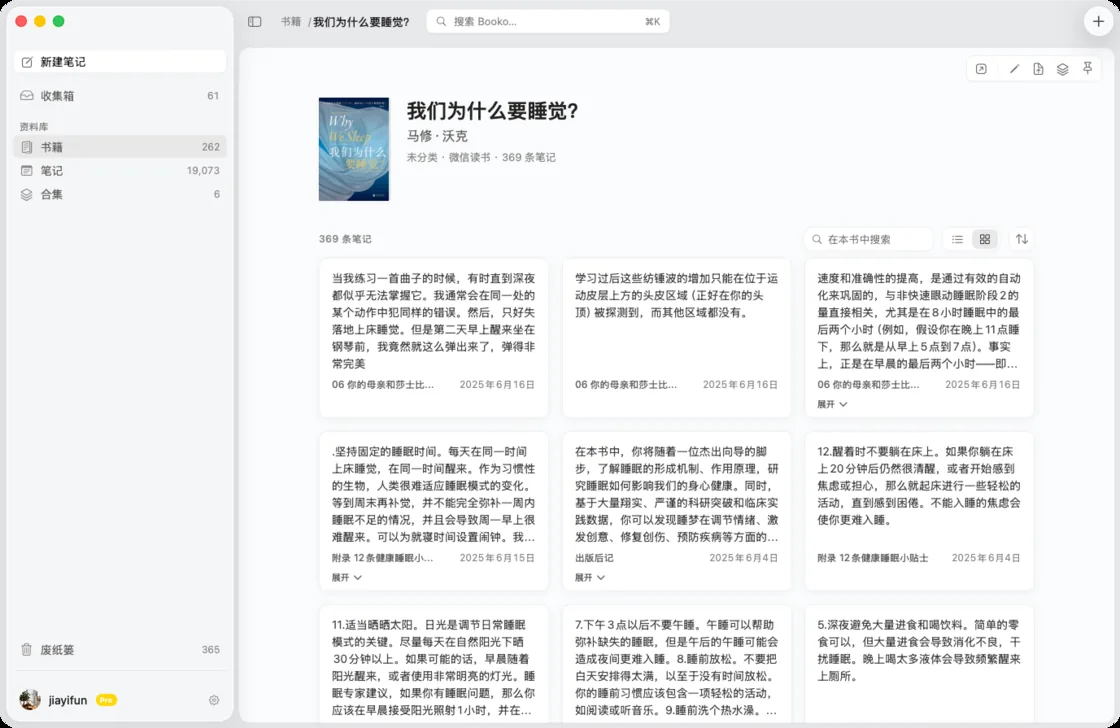Open the note starting 学习过后这些纺锤波

[676, 337]
